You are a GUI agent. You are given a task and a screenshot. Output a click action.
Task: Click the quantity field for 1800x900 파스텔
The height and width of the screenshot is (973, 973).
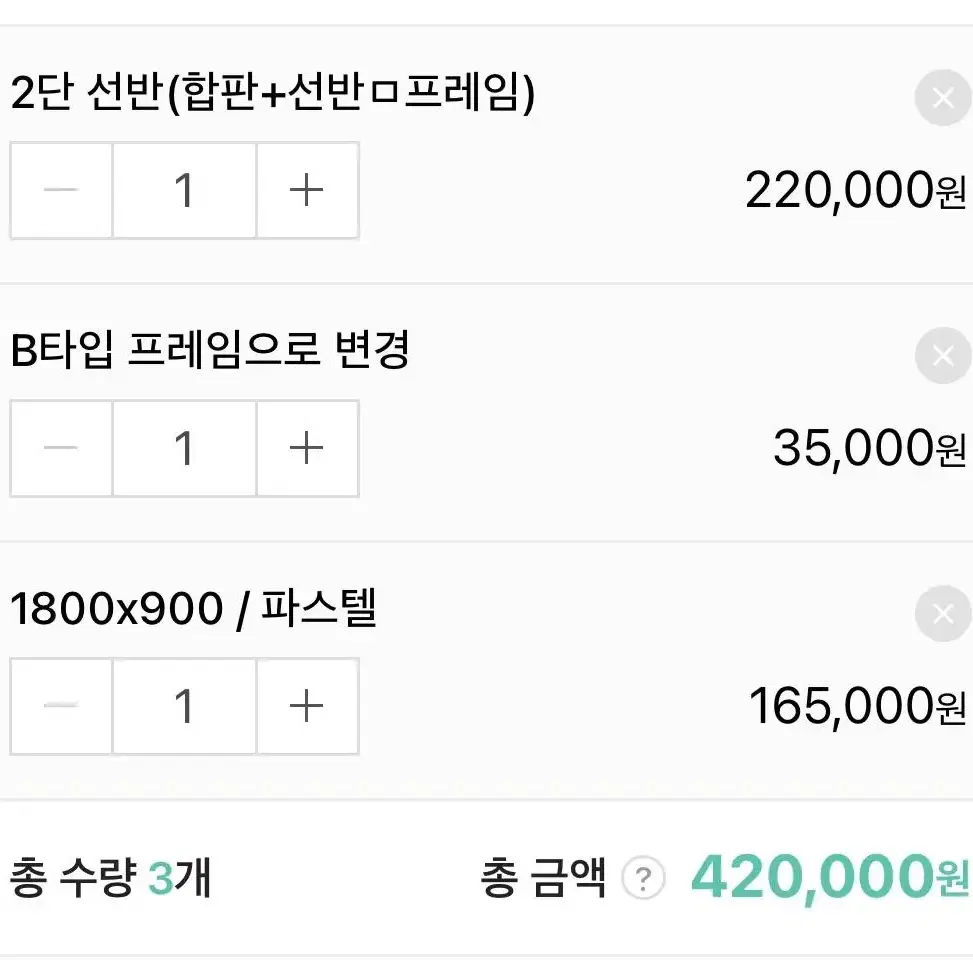(x=184, y=706)
